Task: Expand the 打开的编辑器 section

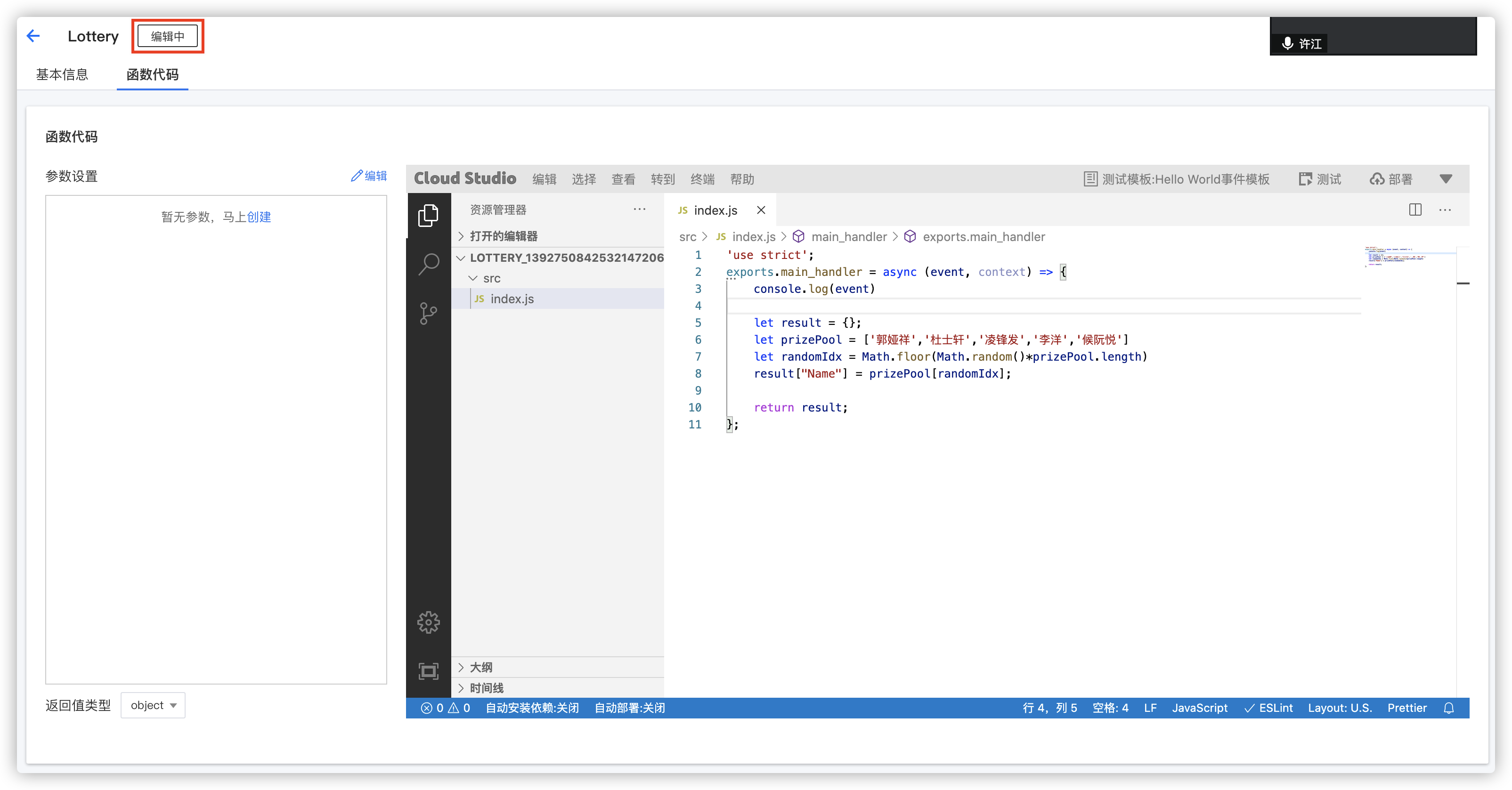Action: pos(558,236)
